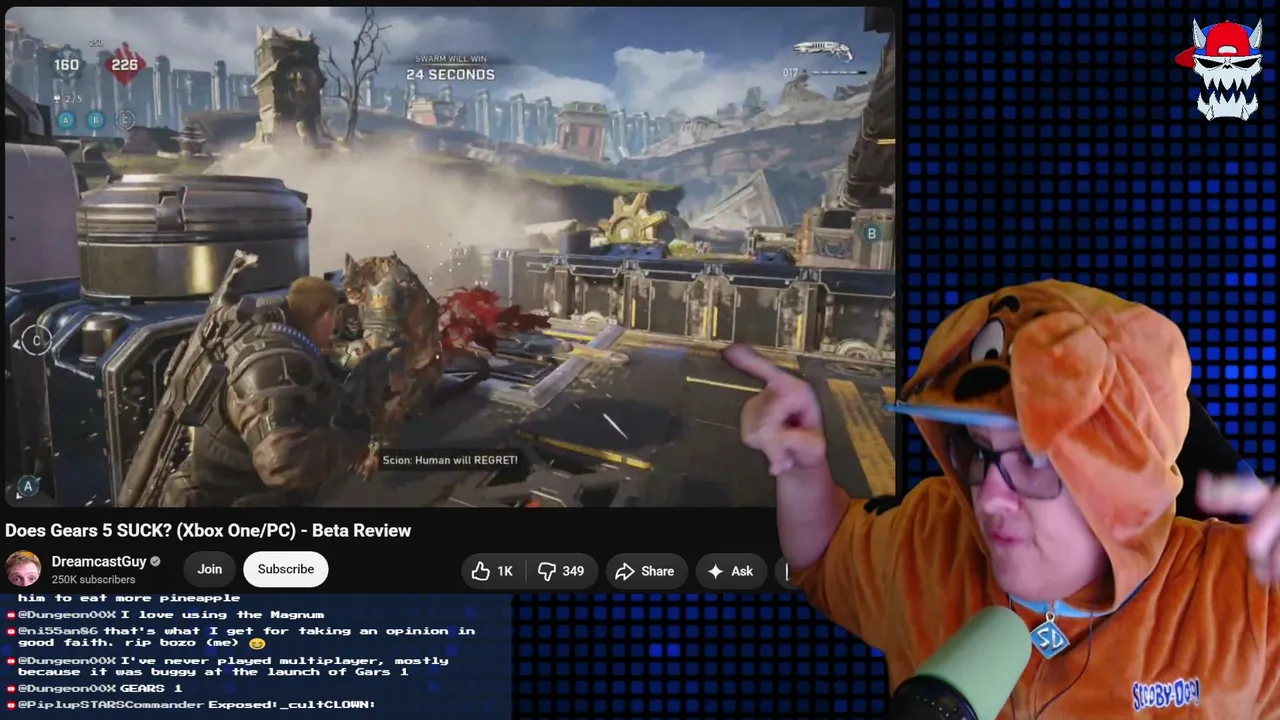The width and height of the screenshot is (1280, 720).
Task: Open the Share dialog for the video
Action: pos(646,571)
